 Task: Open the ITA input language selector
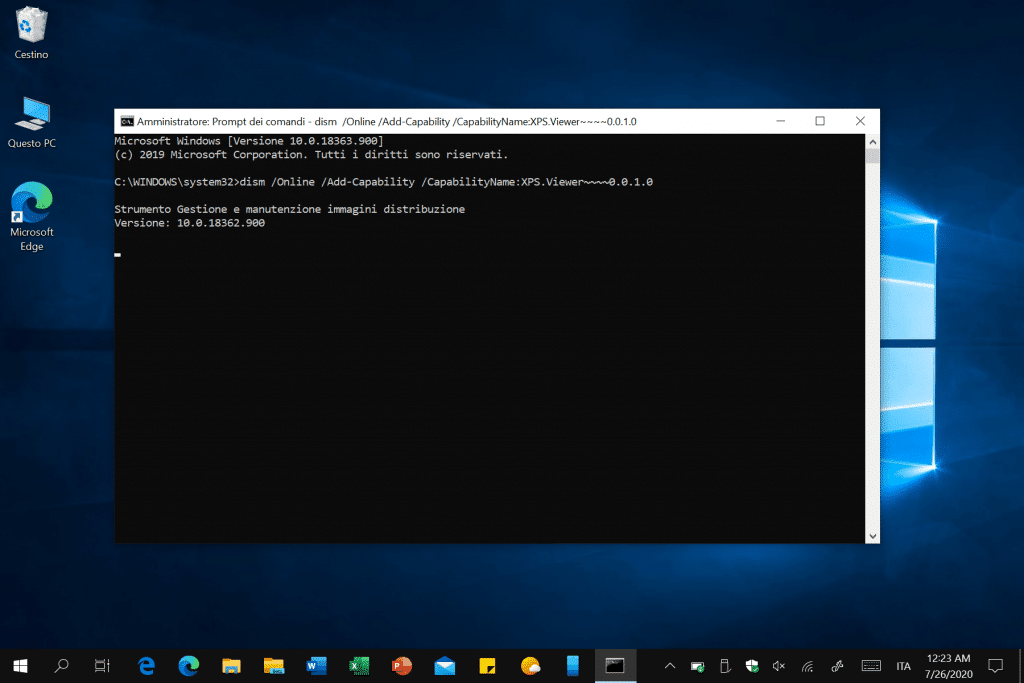coord(903,665)
